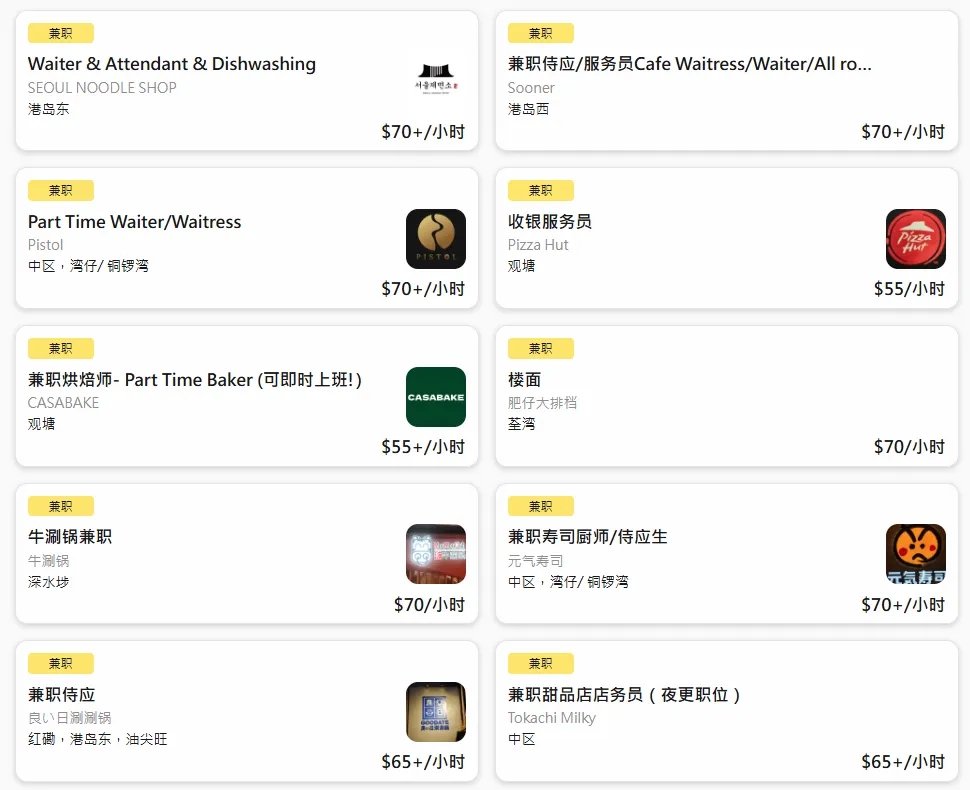Click the Pizza Hut logo
The image size is (970, 790).
tap(915, 239)
